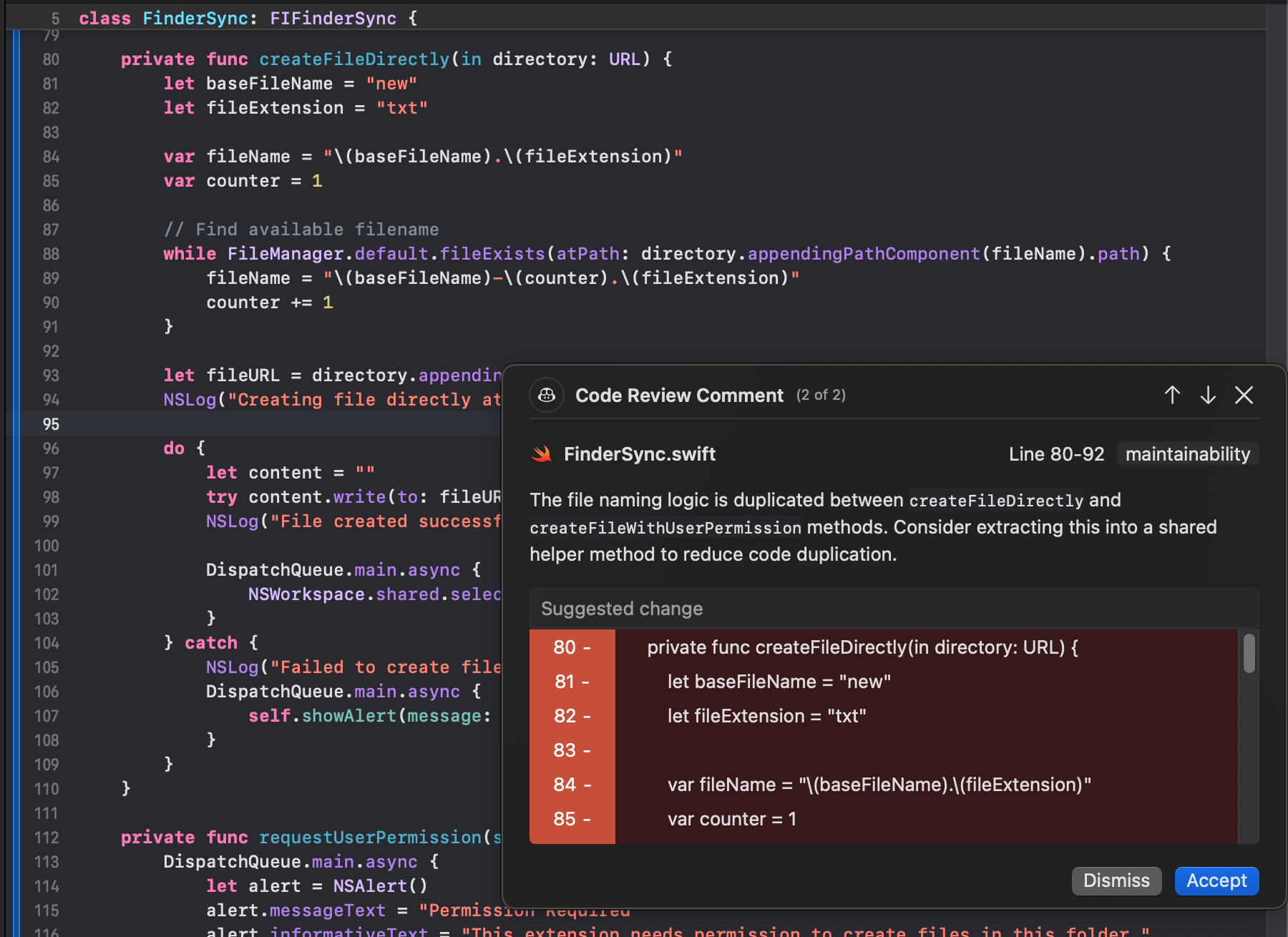This screenshot has width=1288, height=937.
Task: Go to next comment with the down arrow
Action: [x=1207, y=395]
